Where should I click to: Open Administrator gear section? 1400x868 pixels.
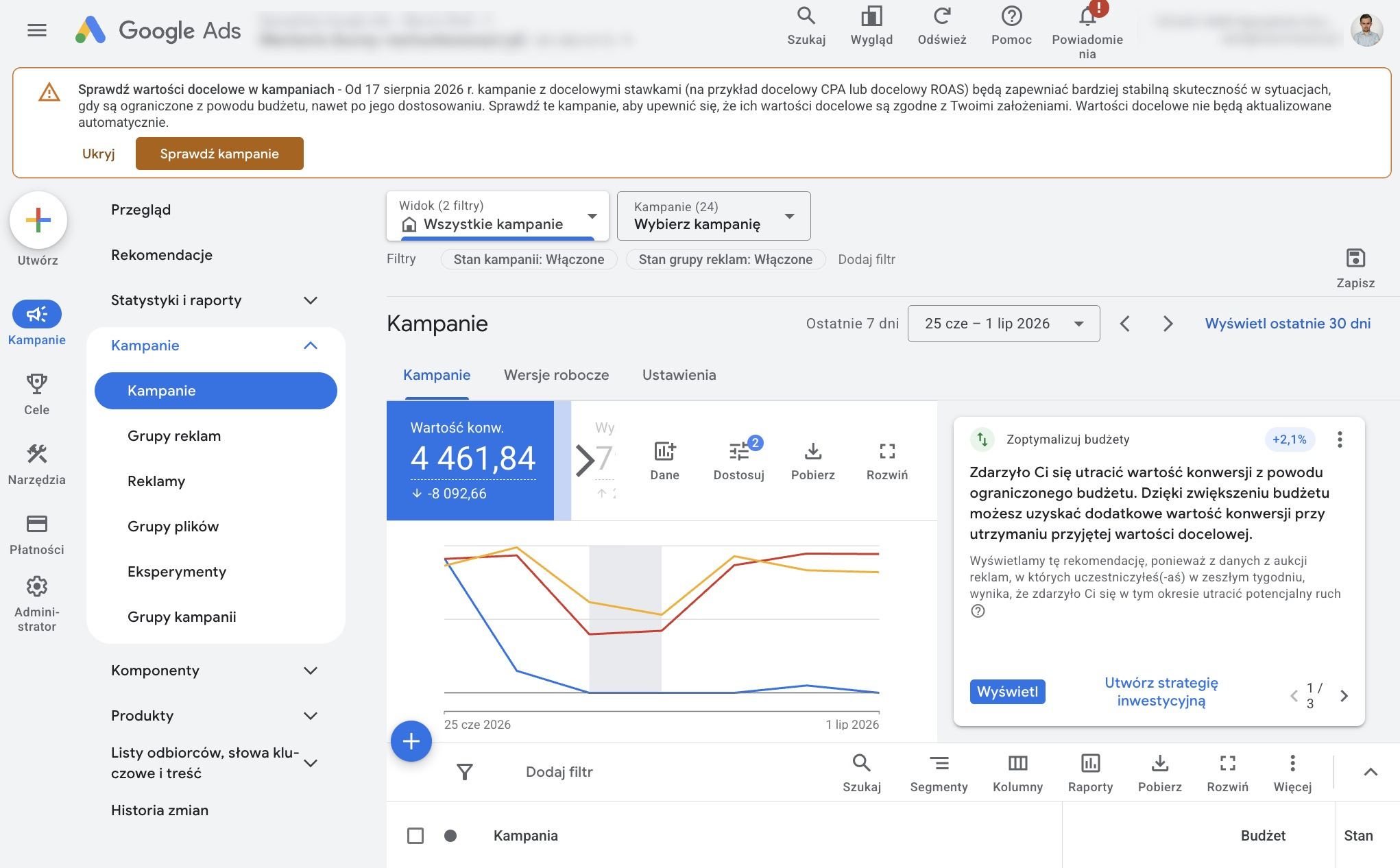tap(37, 603)
